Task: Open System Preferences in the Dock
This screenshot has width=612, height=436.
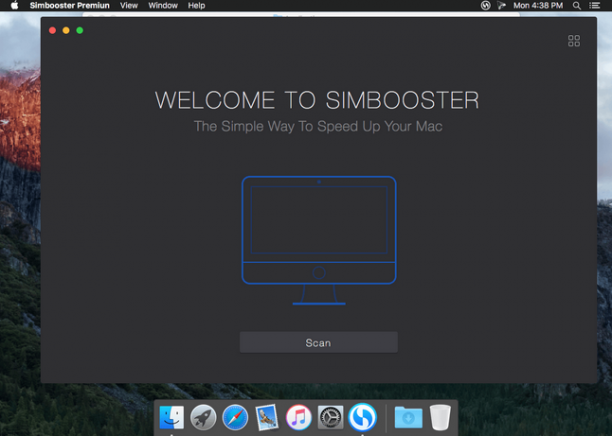Action: point(331,417)
